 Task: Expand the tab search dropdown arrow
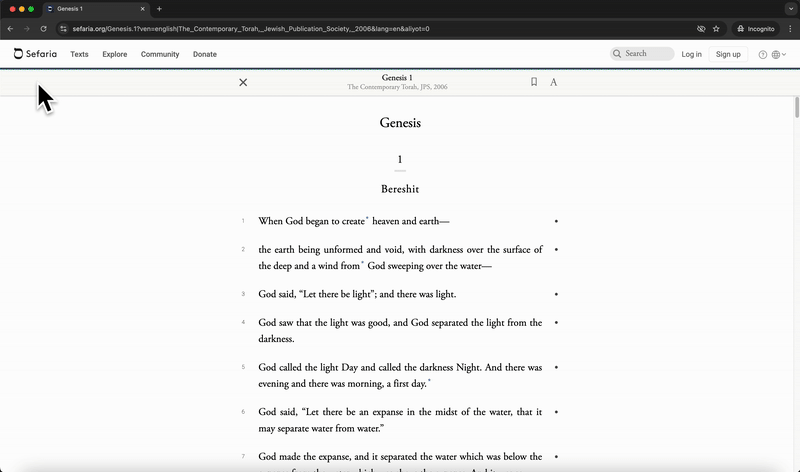pyautogui.click(x=791, y=9)
